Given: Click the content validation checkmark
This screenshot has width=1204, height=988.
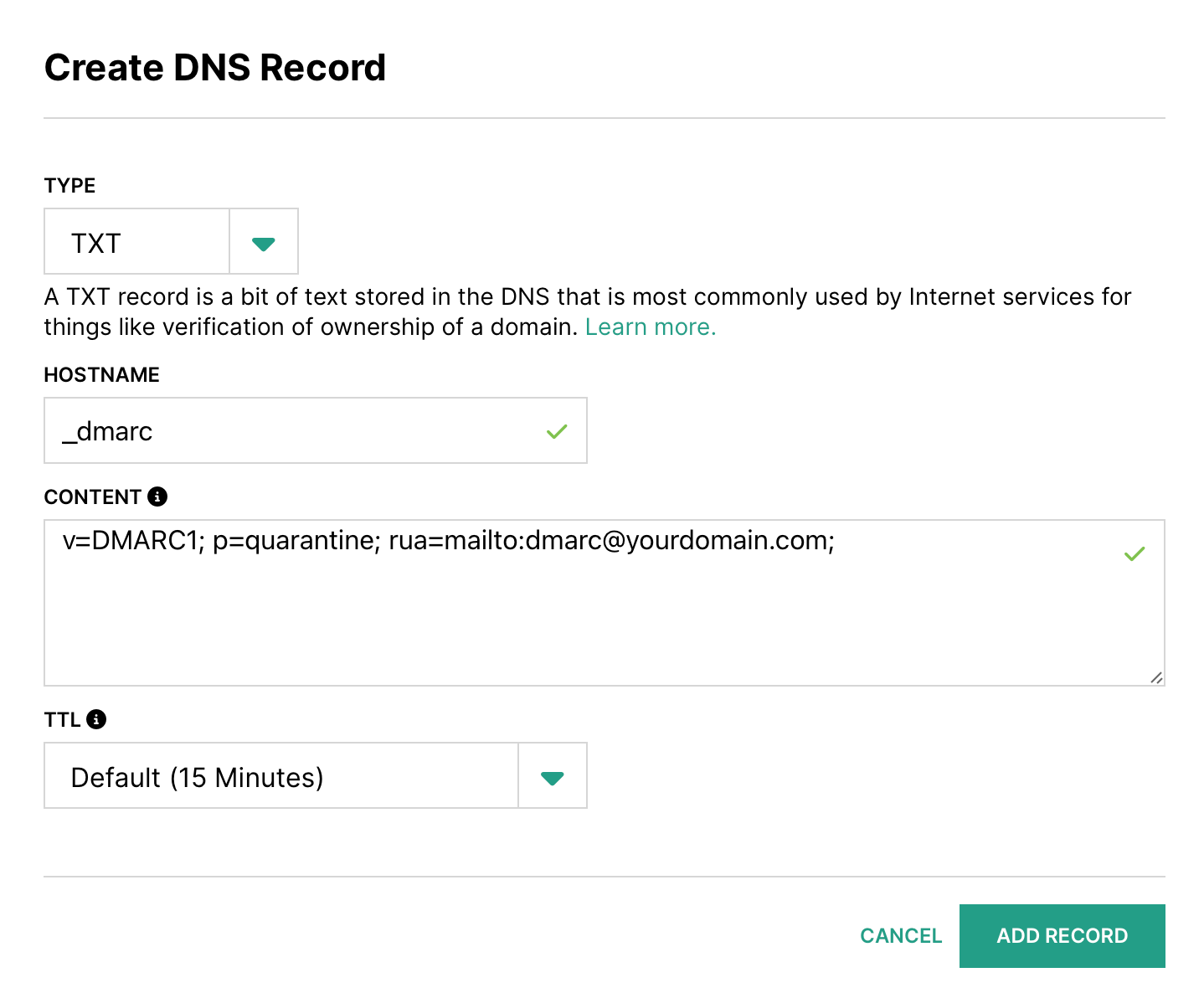Looking at the screenshot, I should pyautogui.click(x=1135, y=553).
